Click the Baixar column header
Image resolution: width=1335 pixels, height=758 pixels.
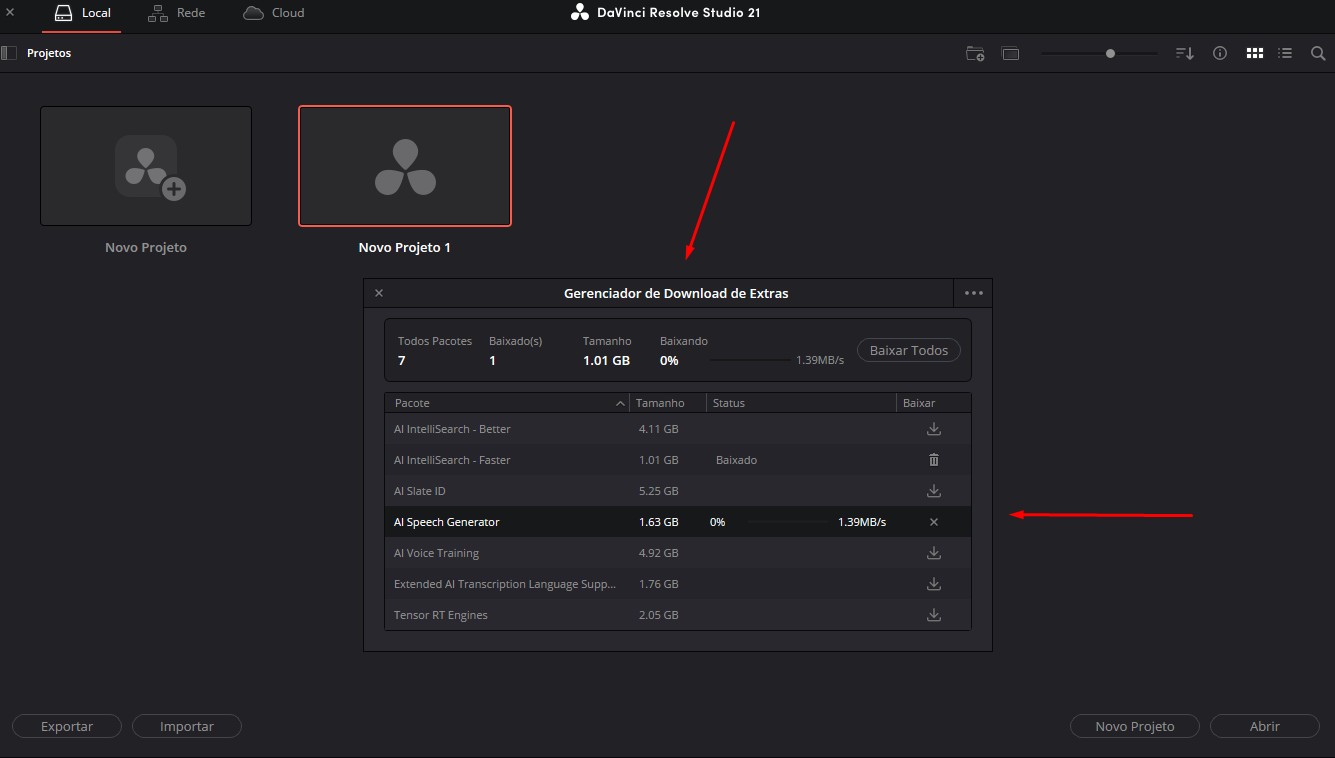point(933,403)
